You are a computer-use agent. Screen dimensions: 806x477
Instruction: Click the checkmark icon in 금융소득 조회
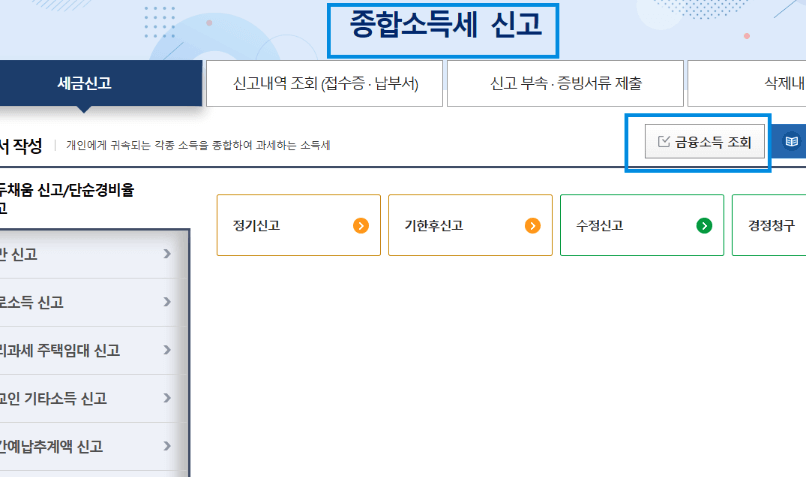coord(664,141)
